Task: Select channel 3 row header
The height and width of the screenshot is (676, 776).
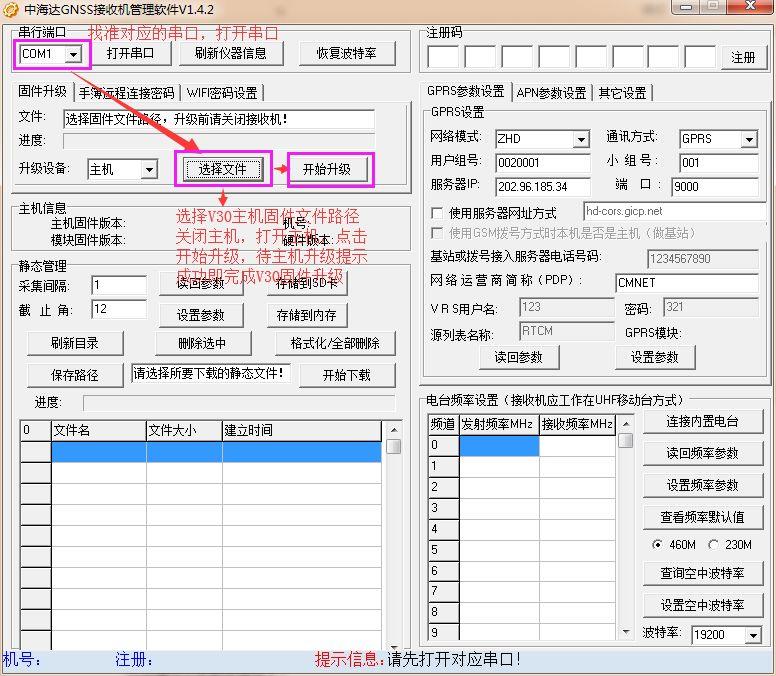Action: tap(443, 508)
